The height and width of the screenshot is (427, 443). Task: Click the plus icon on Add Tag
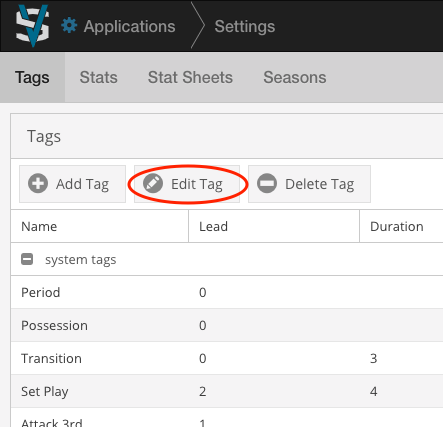[38, 184]
